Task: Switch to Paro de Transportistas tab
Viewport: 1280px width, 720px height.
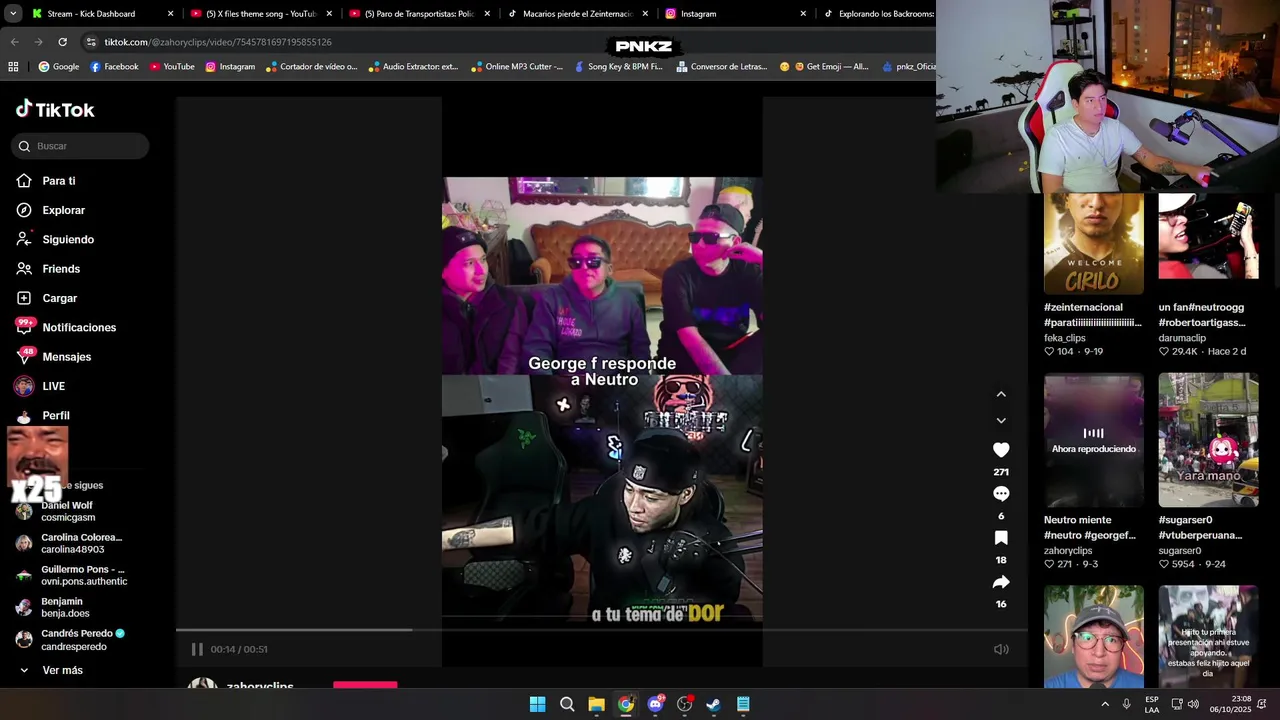Action: click(x=419, y=14)
